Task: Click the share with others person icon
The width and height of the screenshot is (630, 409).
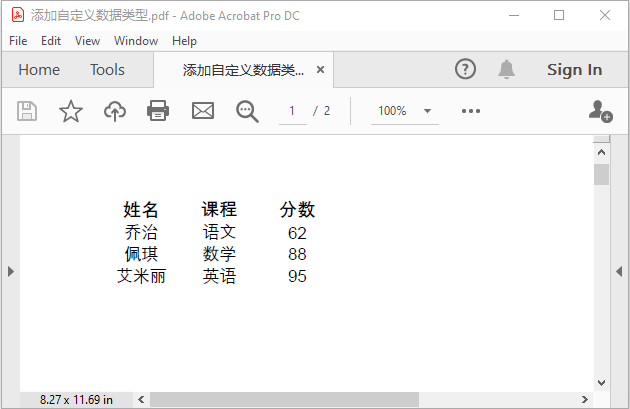Action: point(600,111)
